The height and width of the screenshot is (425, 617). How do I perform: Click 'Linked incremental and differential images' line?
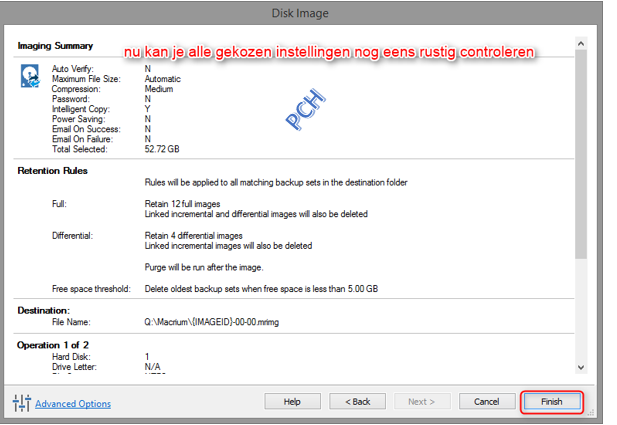click(256, 214)
